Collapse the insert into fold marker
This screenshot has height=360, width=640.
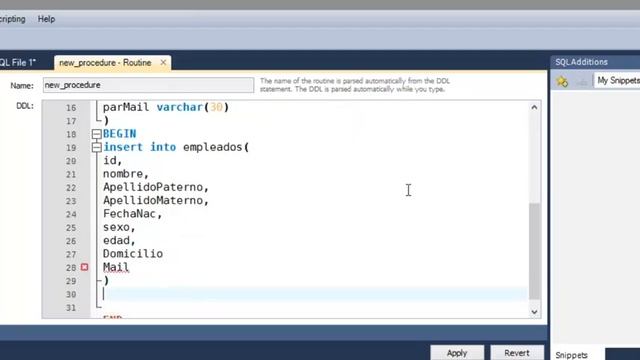click(x=97, y=147)
